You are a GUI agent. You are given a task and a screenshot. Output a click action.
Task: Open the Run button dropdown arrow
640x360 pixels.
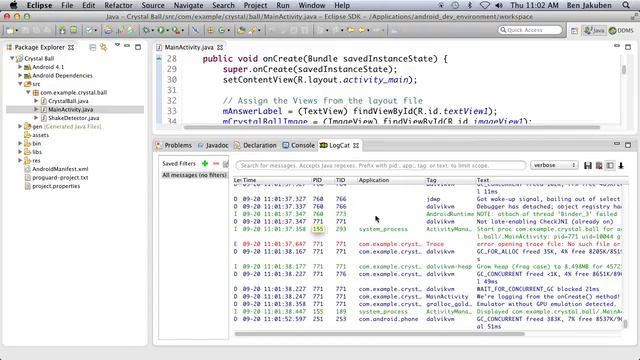pos(167,31)
